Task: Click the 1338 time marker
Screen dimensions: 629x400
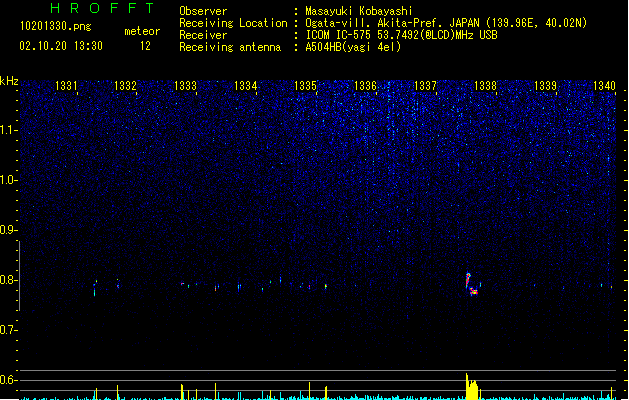Action: 485,85
